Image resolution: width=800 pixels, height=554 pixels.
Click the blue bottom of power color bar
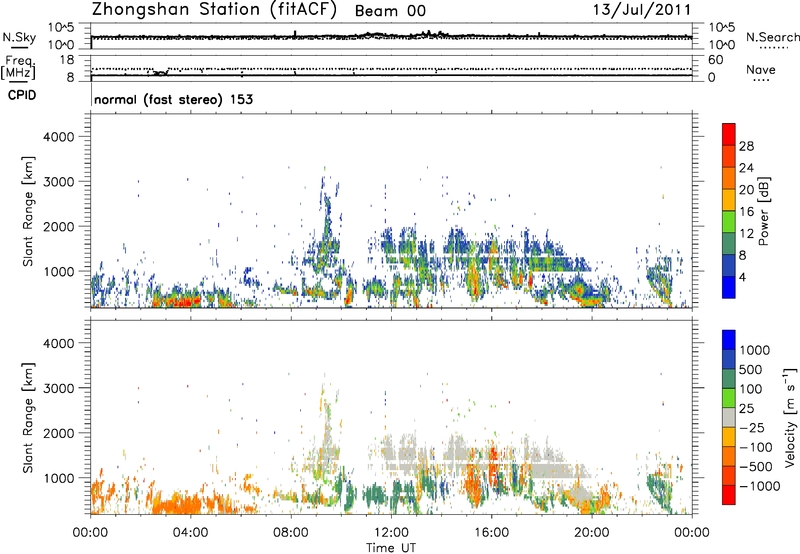[729, 287]
